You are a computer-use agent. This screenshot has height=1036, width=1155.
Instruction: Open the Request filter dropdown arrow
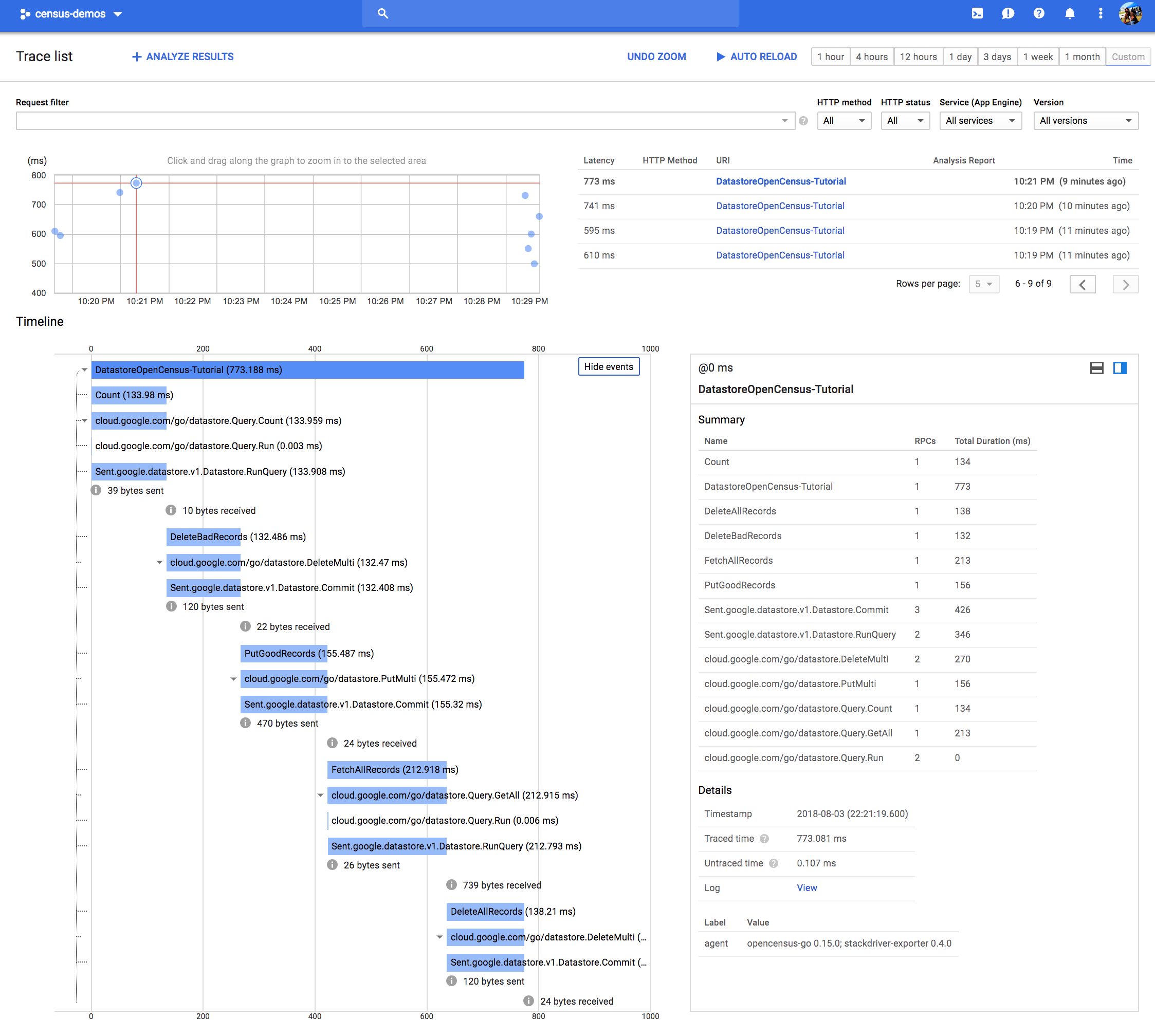(x=785, y=121)
